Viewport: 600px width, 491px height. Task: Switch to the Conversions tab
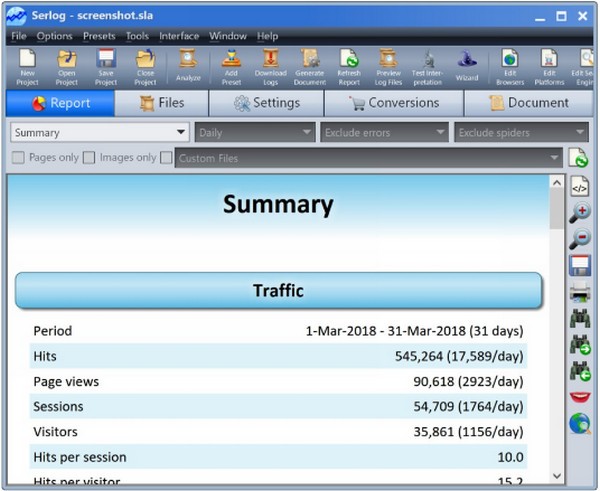click(x=395, y=103)
